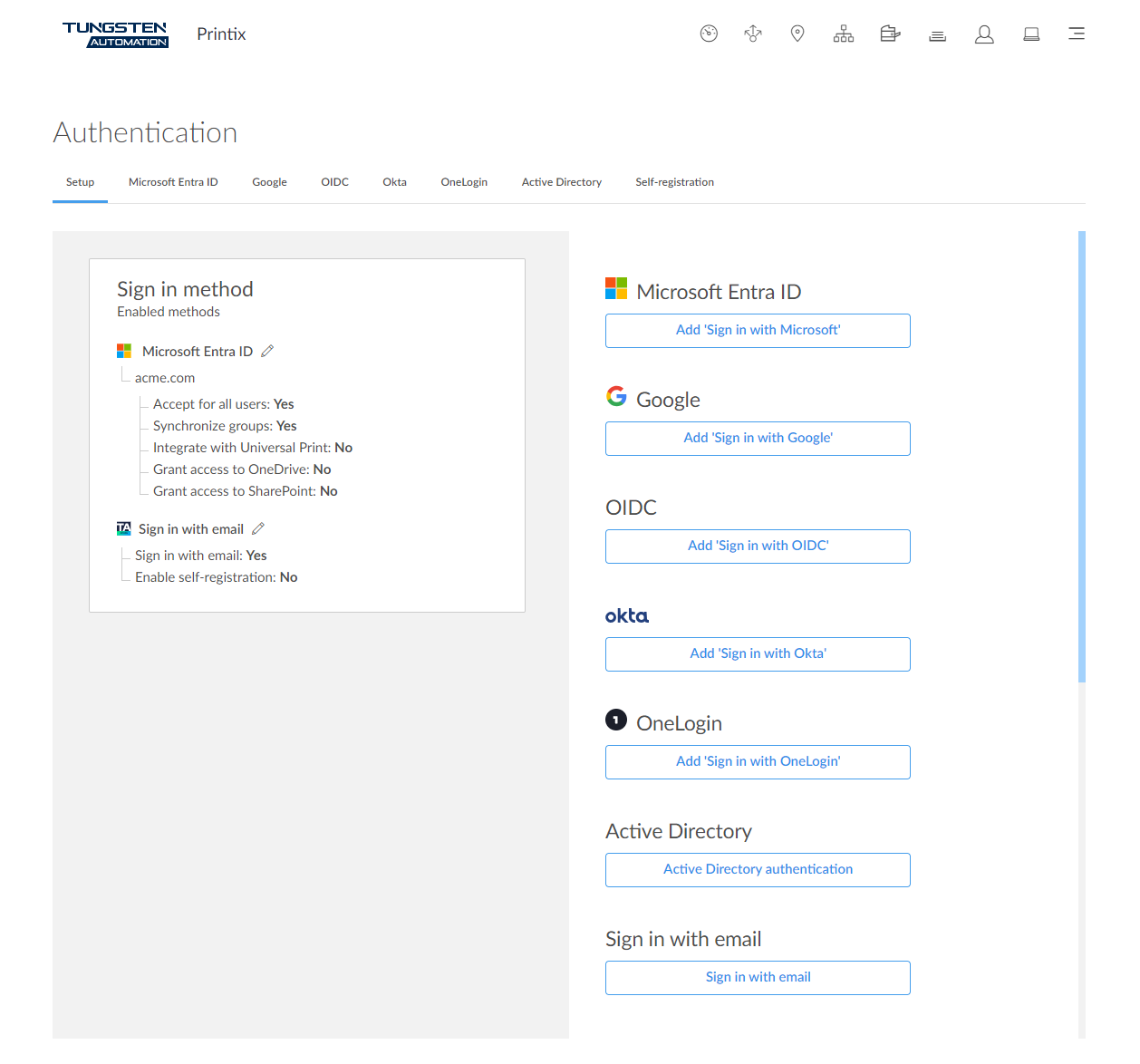Screen dimensions: 1140x1064
Task: Switch to the Microsoft Entra ID tab
Action: tap(173, 182)
